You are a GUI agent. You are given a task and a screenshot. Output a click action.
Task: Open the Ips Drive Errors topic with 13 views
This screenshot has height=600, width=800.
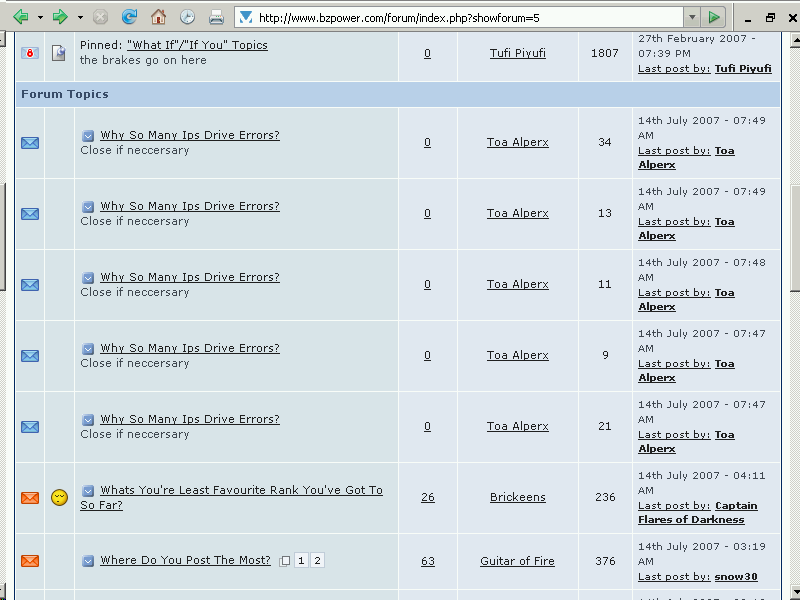pyautogui.click(x=190, y=206)
